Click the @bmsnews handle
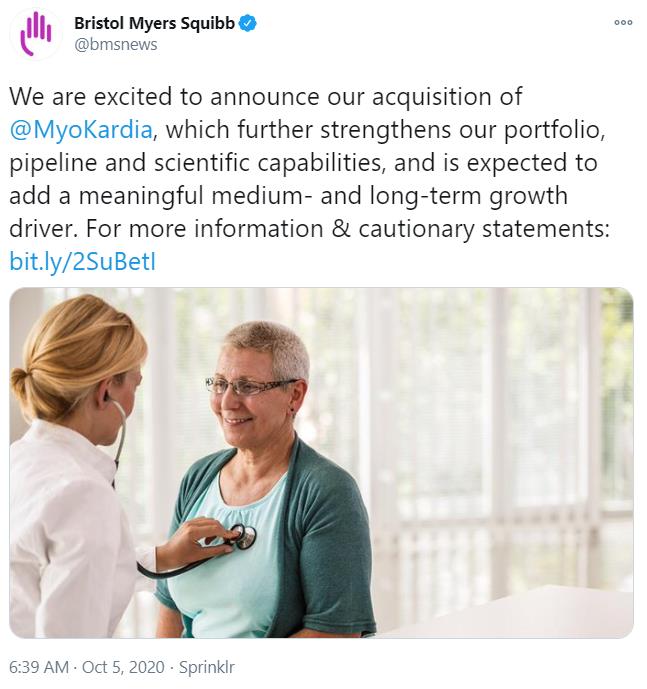 [x=116, y=44]
